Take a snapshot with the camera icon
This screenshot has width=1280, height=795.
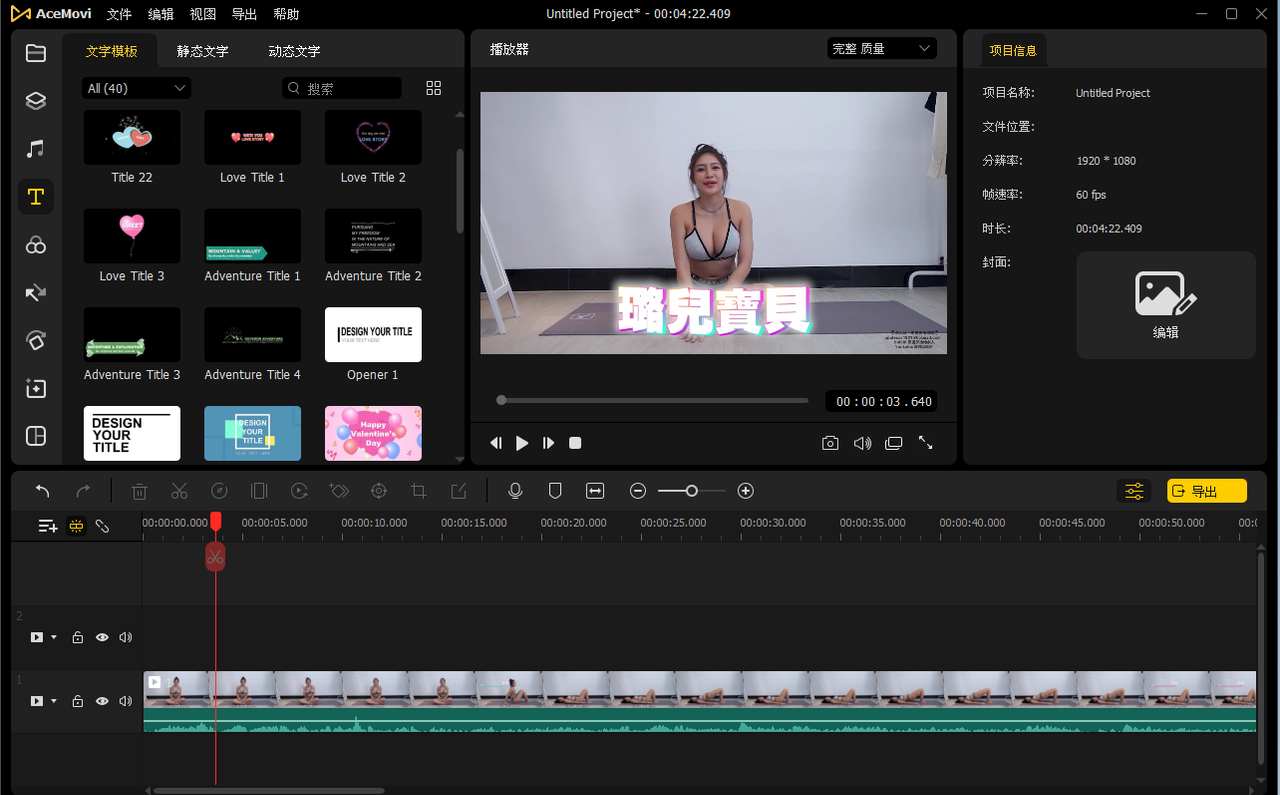830,443
